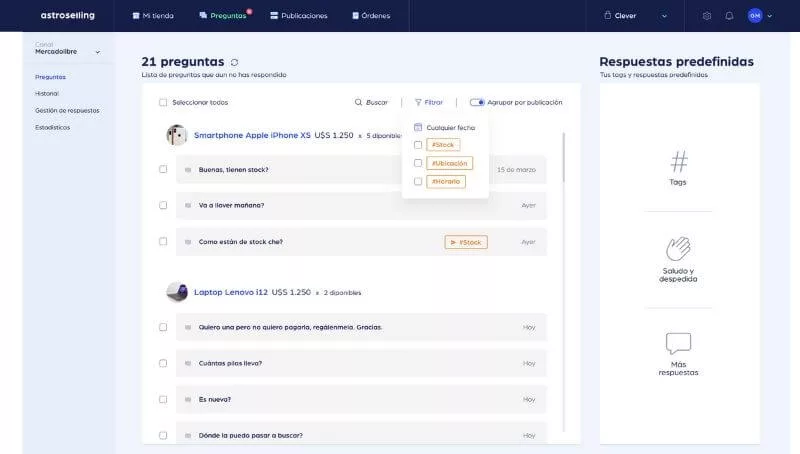The width and height of the screenshot is (800, 454).
Task: Click the Filtrar button
Action: pyautogui.click(x=429, y=102)
